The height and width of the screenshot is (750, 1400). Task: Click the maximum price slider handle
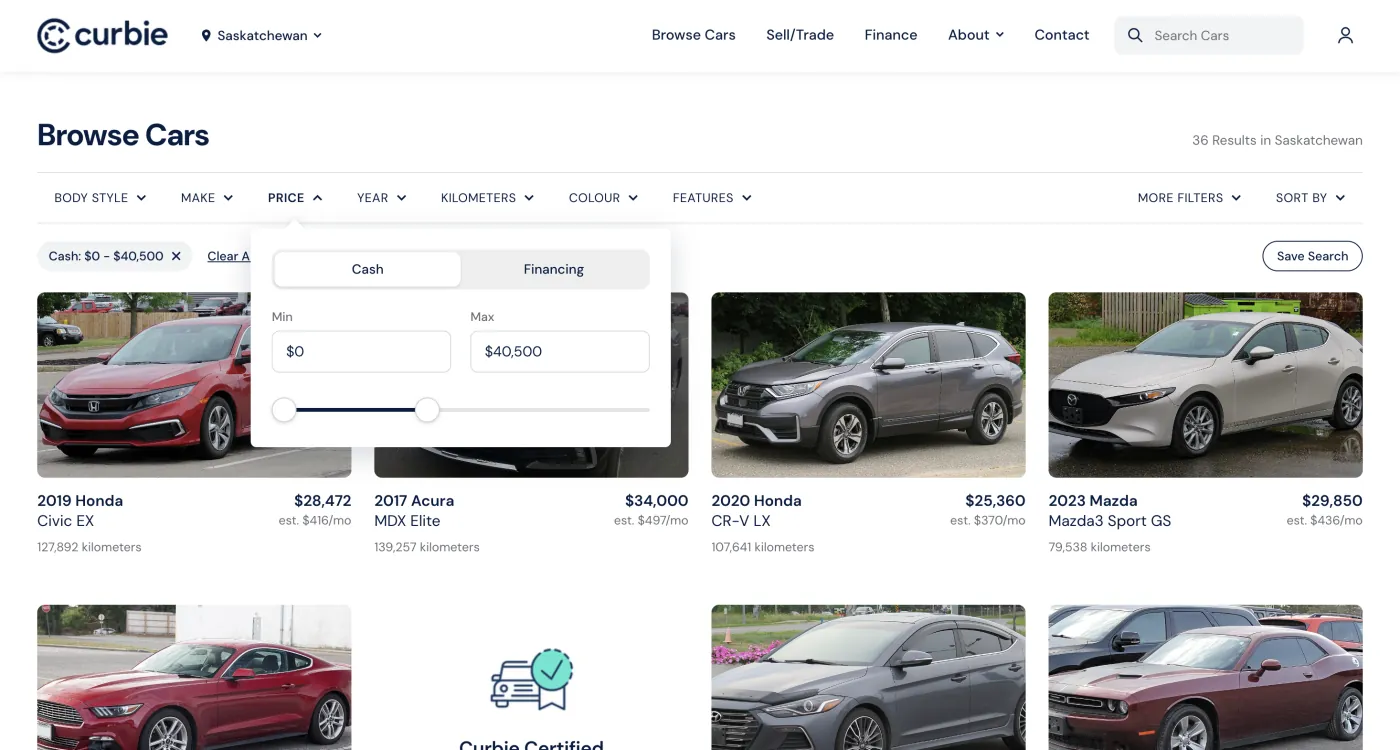pyautogui.click(x=427, y=410)
